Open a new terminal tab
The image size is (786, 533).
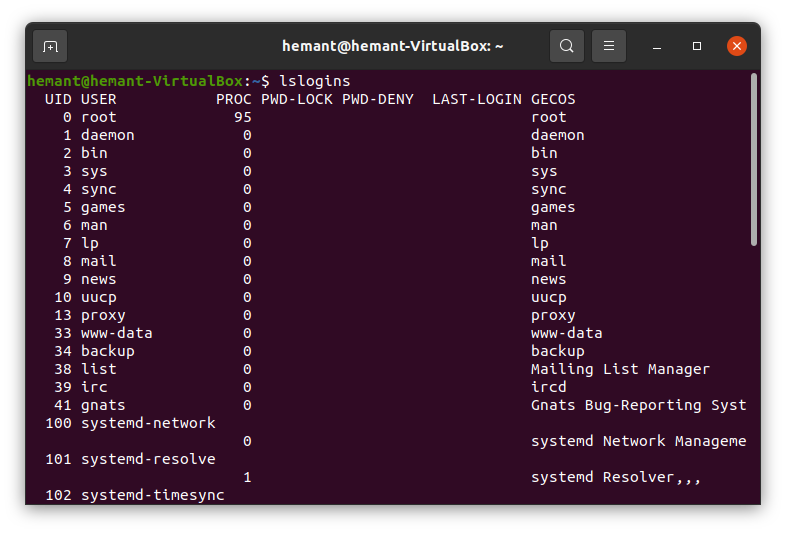(50, 46)
